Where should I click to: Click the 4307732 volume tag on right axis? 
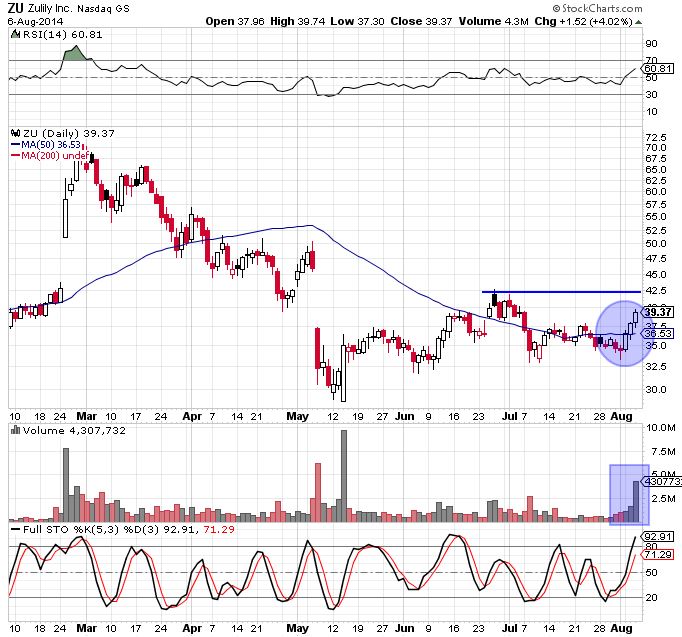point(662,481)
